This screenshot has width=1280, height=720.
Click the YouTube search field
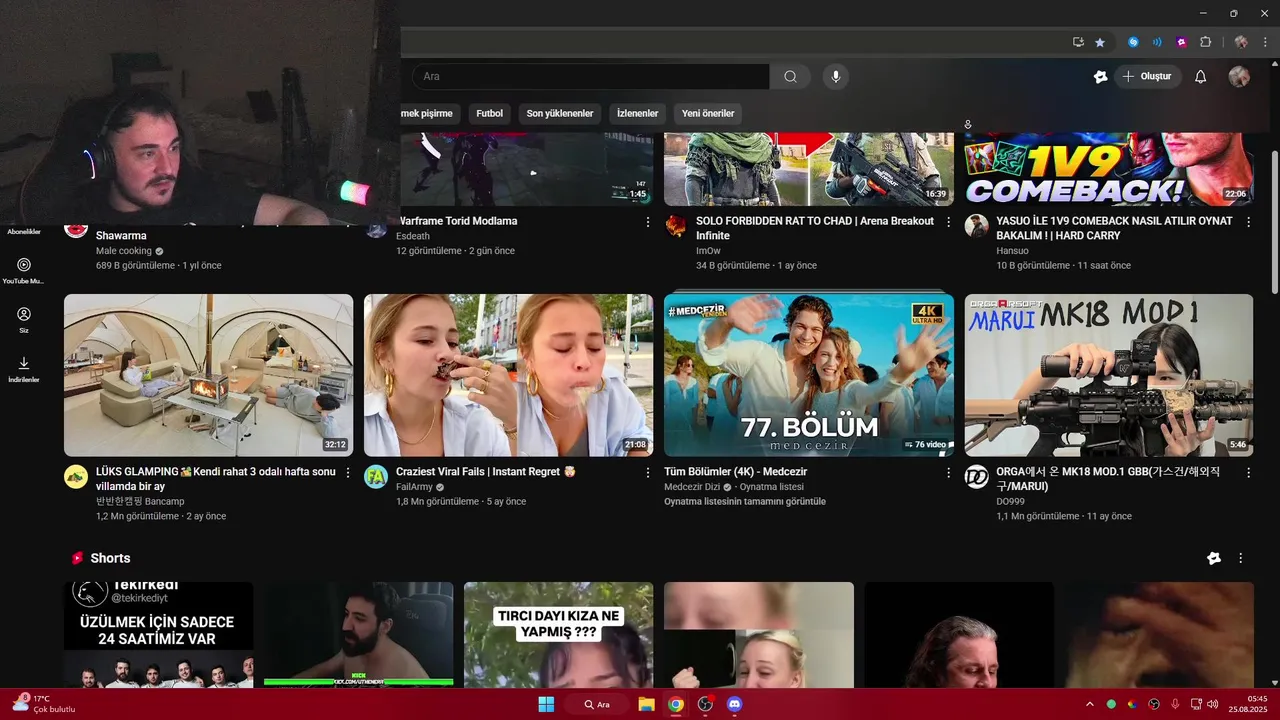coord(590,77)
